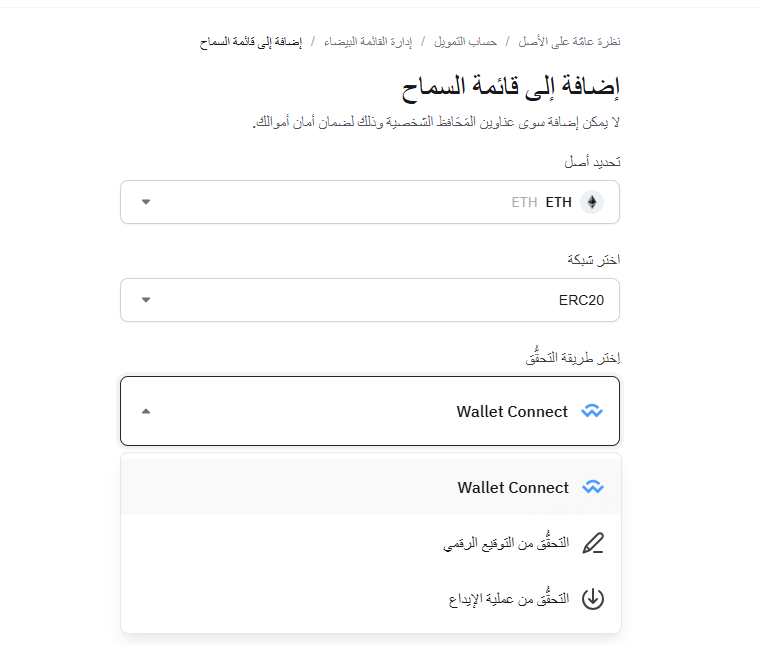Select التحقق من عملية الإيداع option
Viewport: 760px width, 645px height.
click(x=371, y=599)
